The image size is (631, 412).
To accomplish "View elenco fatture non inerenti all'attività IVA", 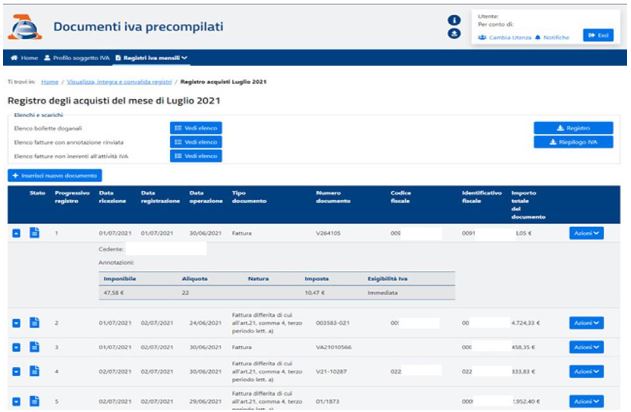I will tap(196, 156).
